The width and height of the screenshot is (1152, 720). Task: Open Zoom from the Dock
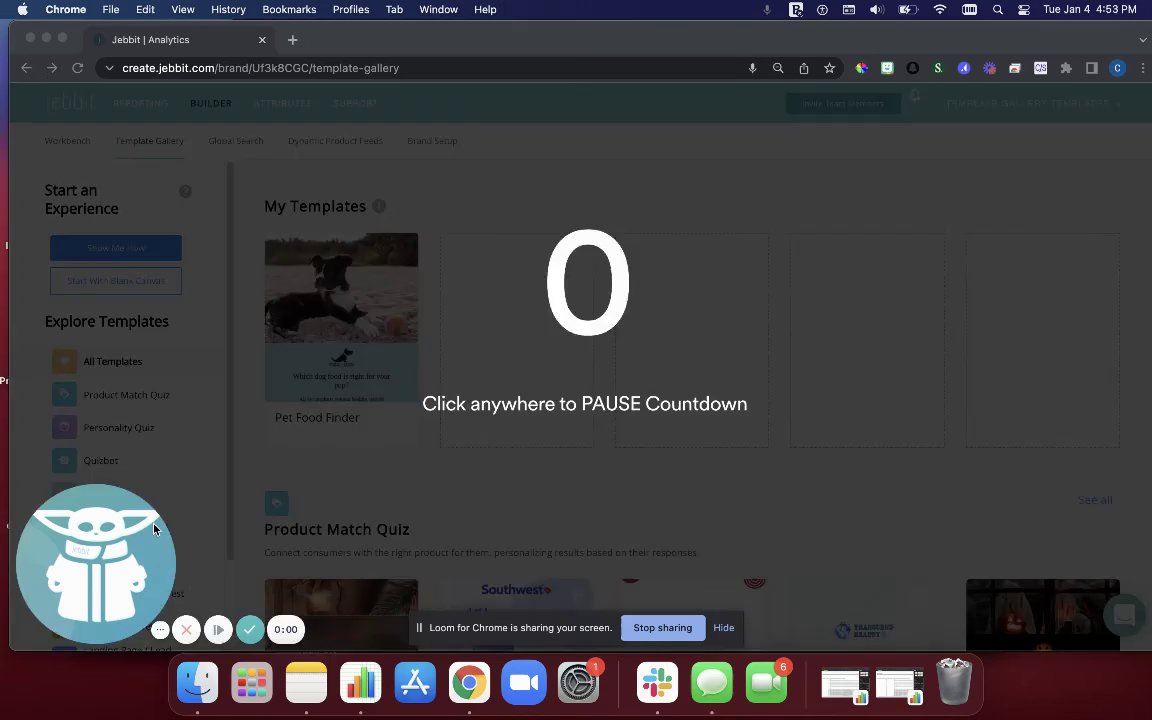tap(524, 683)
